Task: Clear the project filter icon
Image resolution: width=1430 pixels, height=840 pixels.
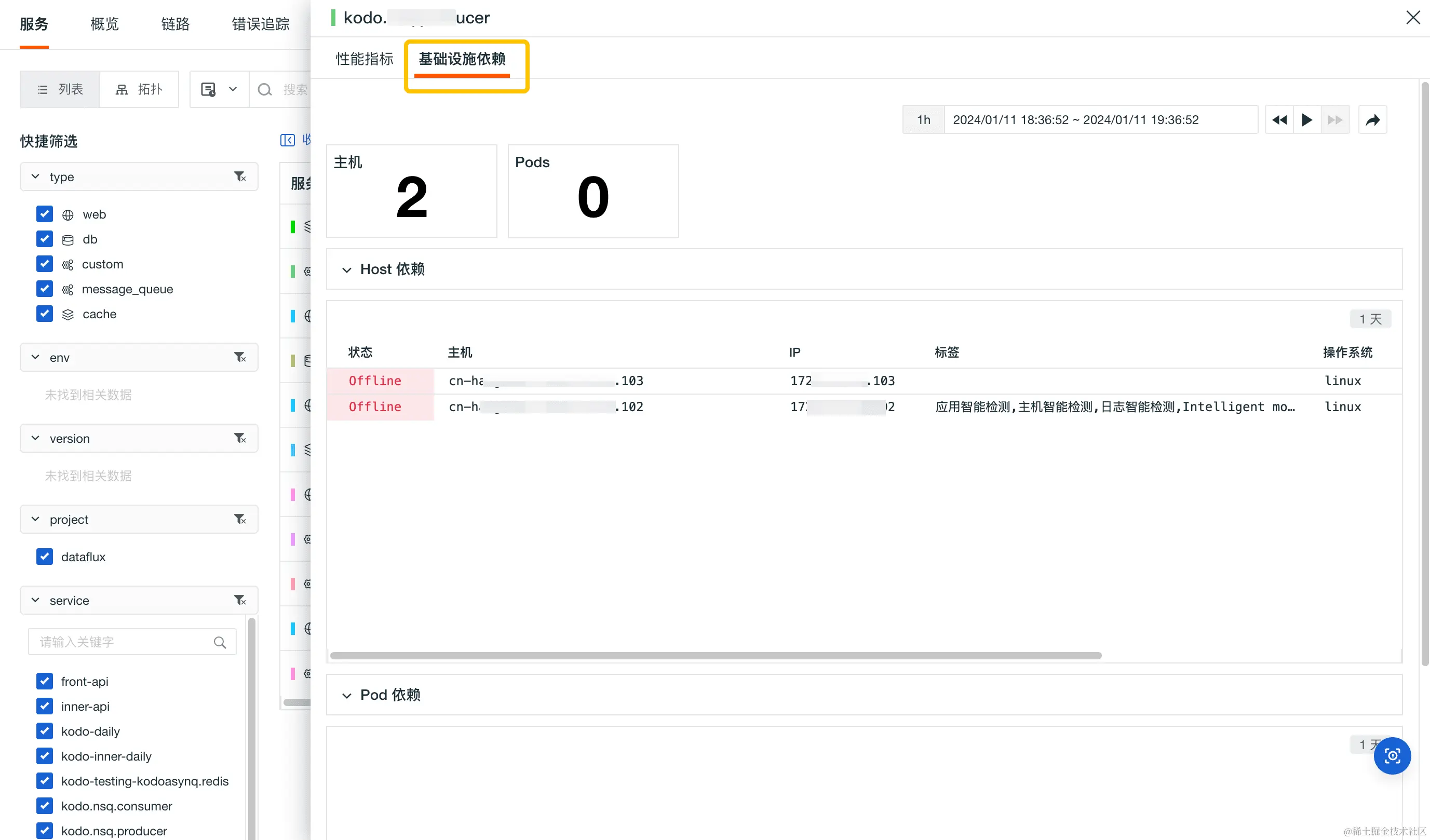Action: pyautogui.click(x=240, y=519)
